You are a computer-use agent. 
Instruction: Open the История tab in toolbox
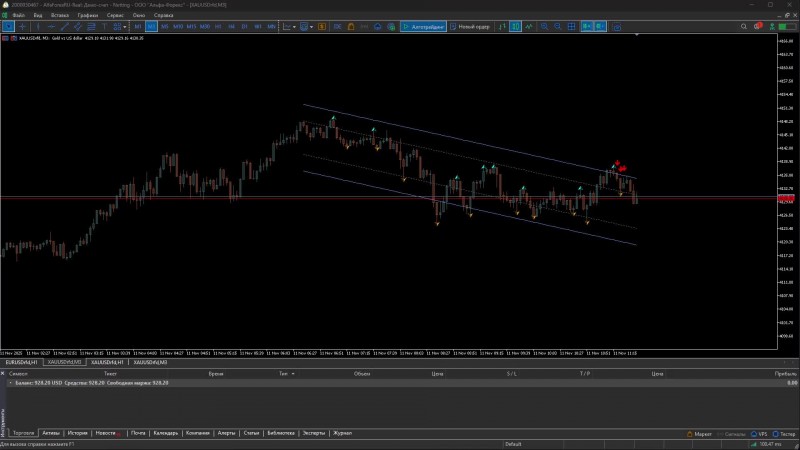[x=78, y=433]
